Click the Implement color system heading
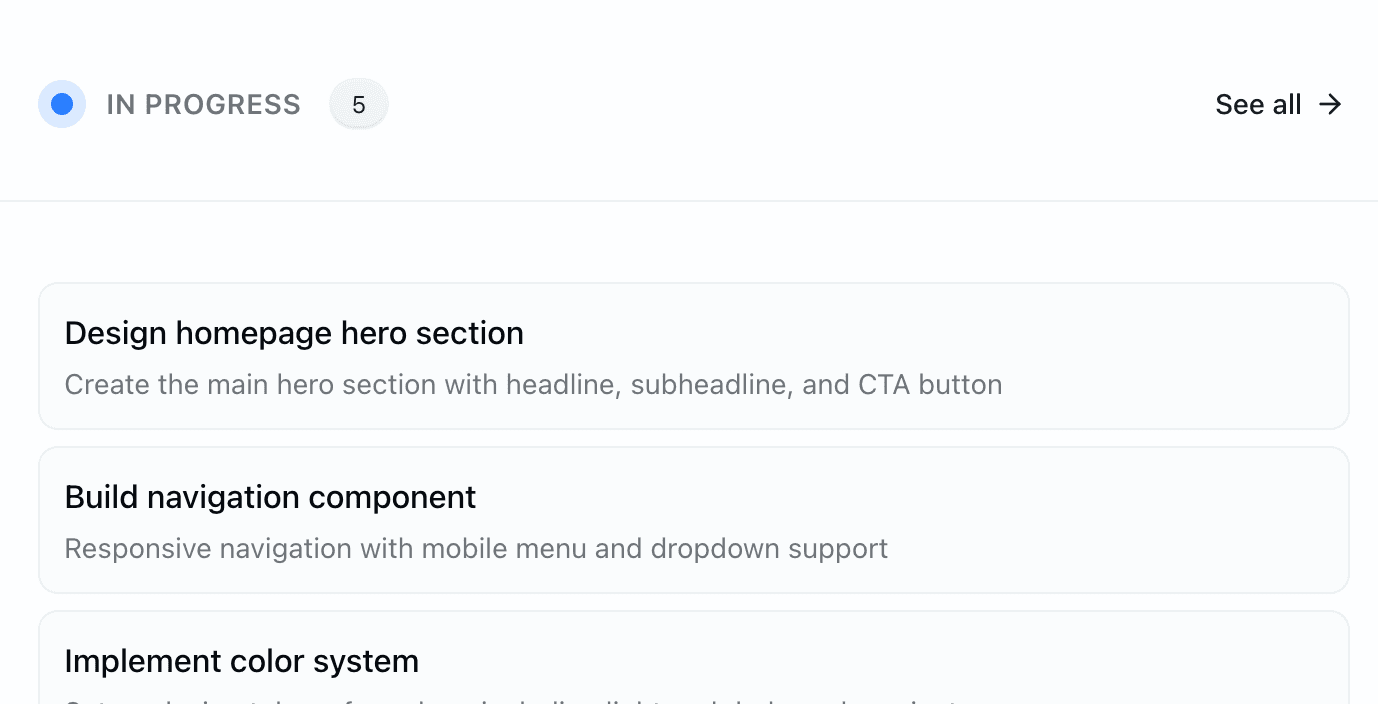The width and height of the screenshot is (1378, 704). pyautogui.click(x=241, y=661)
